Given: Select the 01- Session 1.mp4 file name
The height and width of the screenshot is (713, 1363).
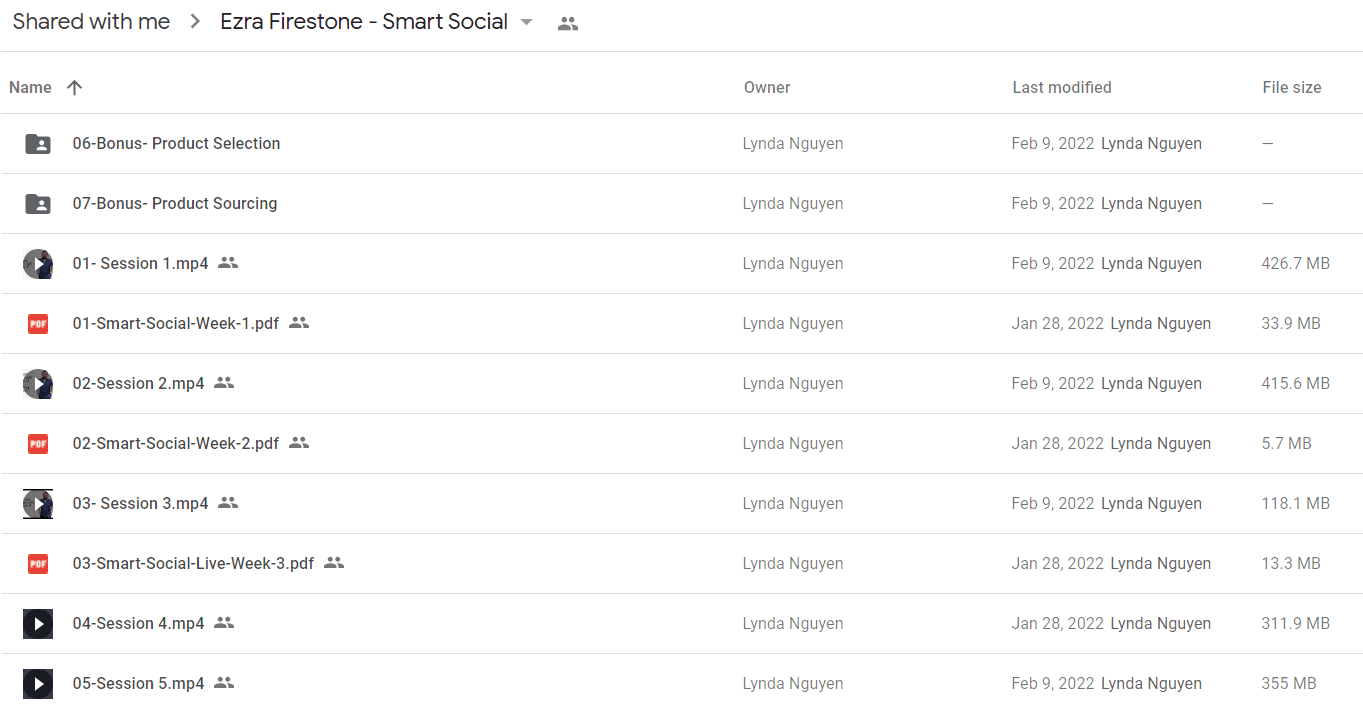Looking at the screenshot, I should coord(140,264).
